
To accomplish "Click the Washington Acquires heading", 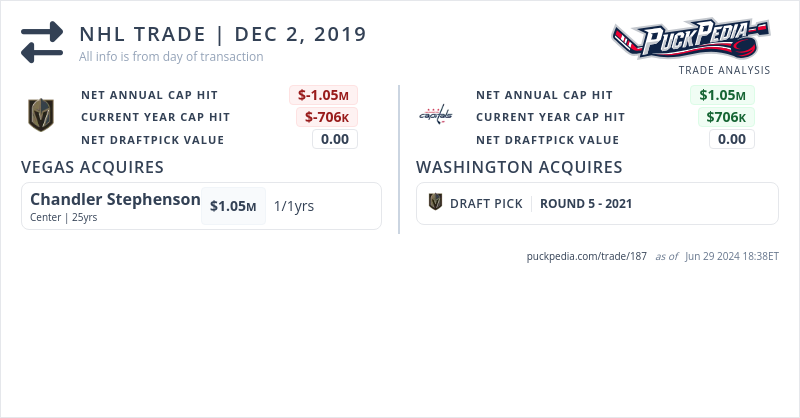I will 519,167.
